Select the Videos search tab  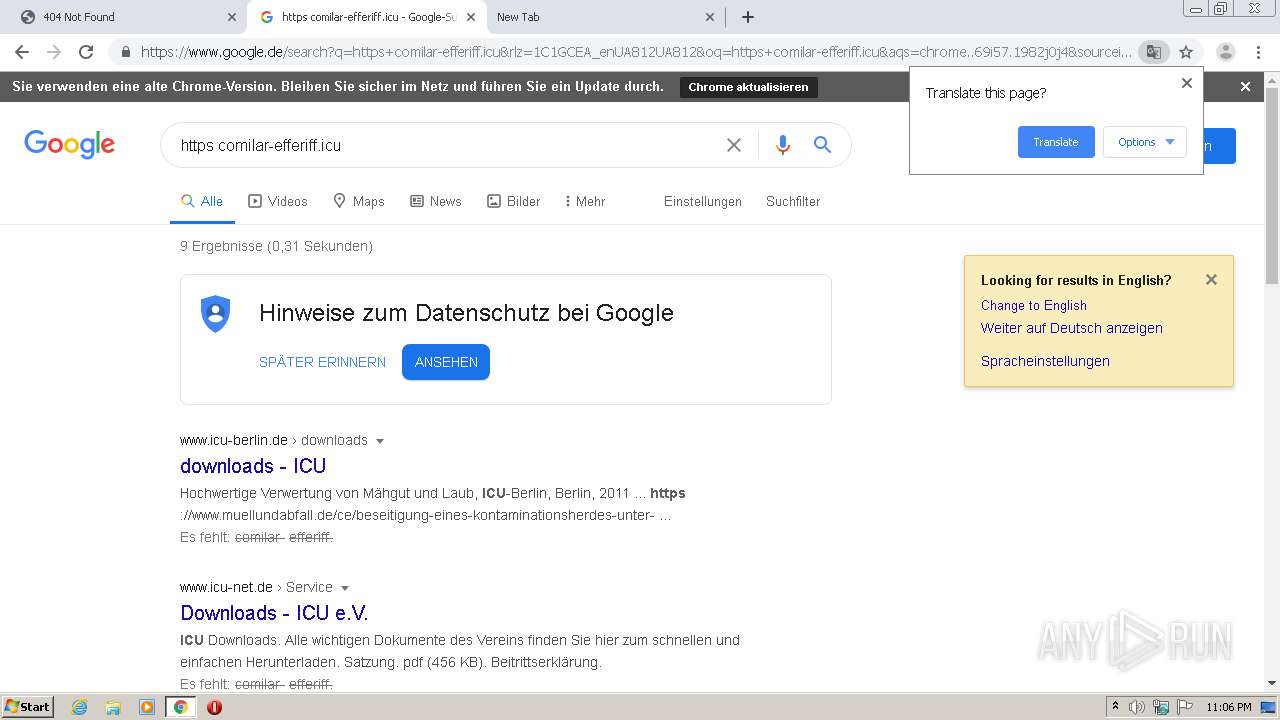[278, 201]
